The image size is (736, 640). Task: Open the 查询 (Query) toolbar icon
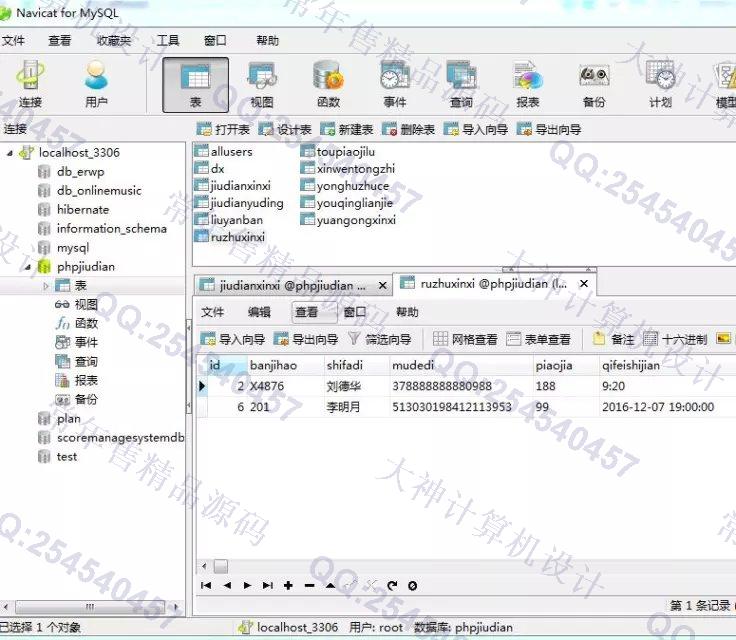(461, 85)
